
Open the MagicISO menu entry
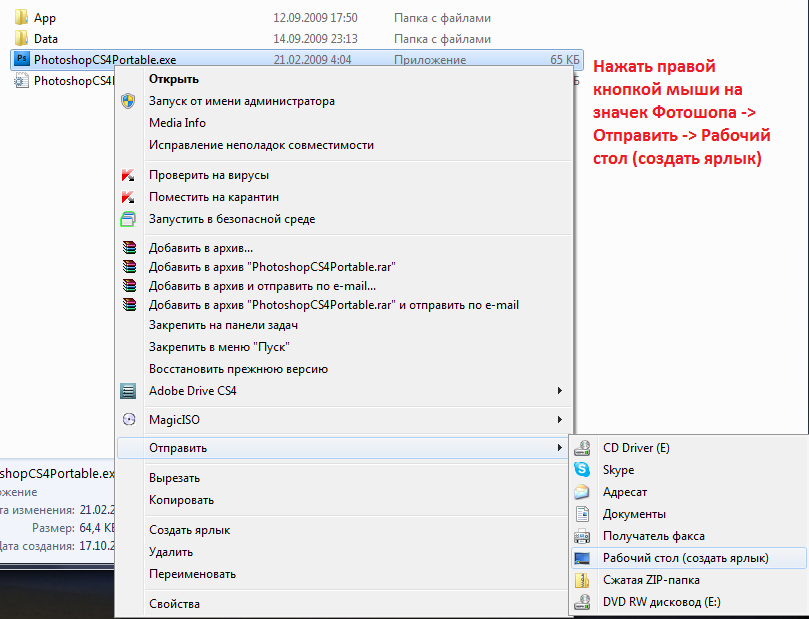tap(174, 420)
